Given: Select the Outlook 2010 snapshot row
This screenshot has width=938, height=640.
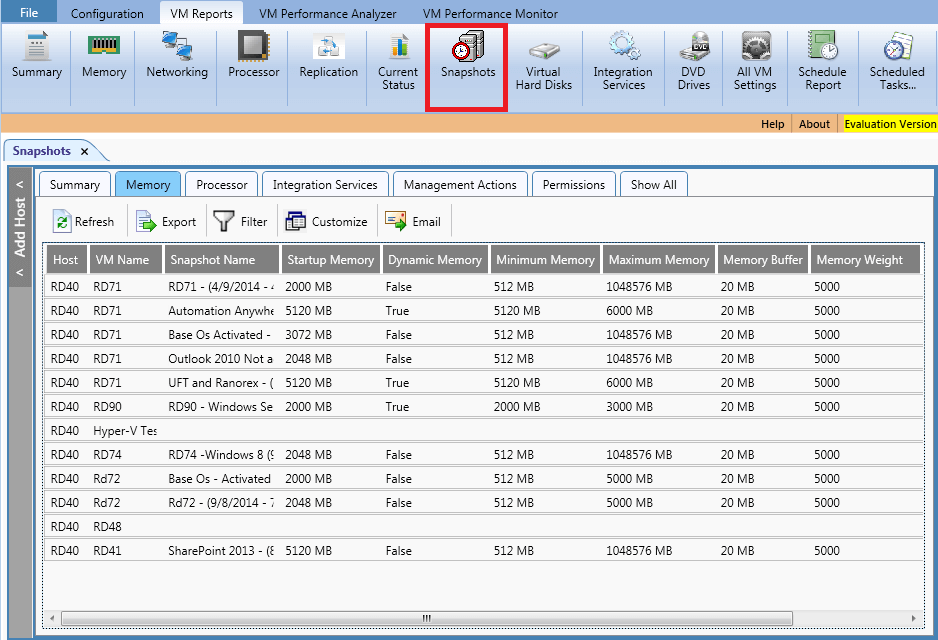Looking at the screenshot, I should pos(483,358).
